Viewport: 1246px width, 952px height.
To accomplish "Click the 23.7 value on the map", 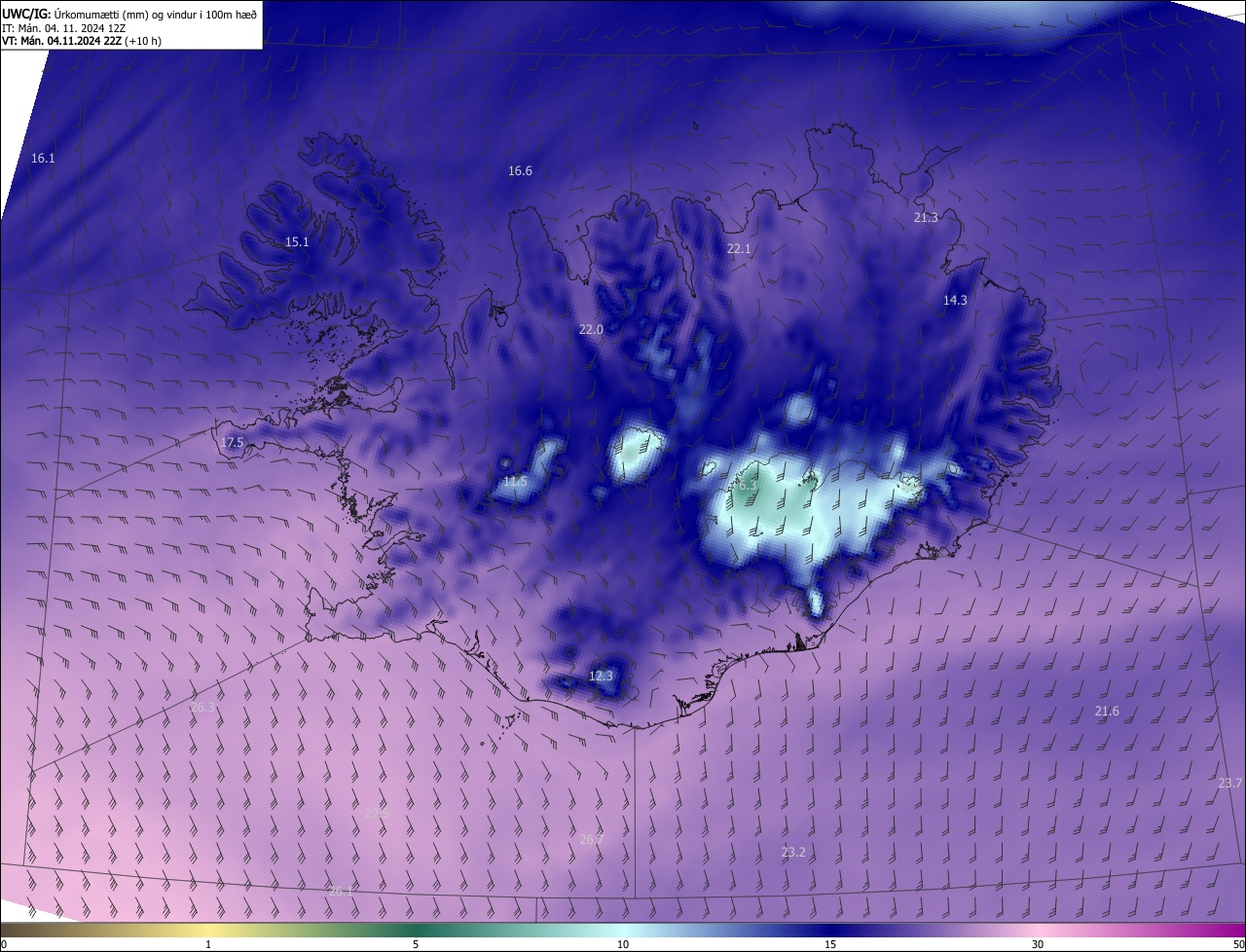I will (1229, 784).
